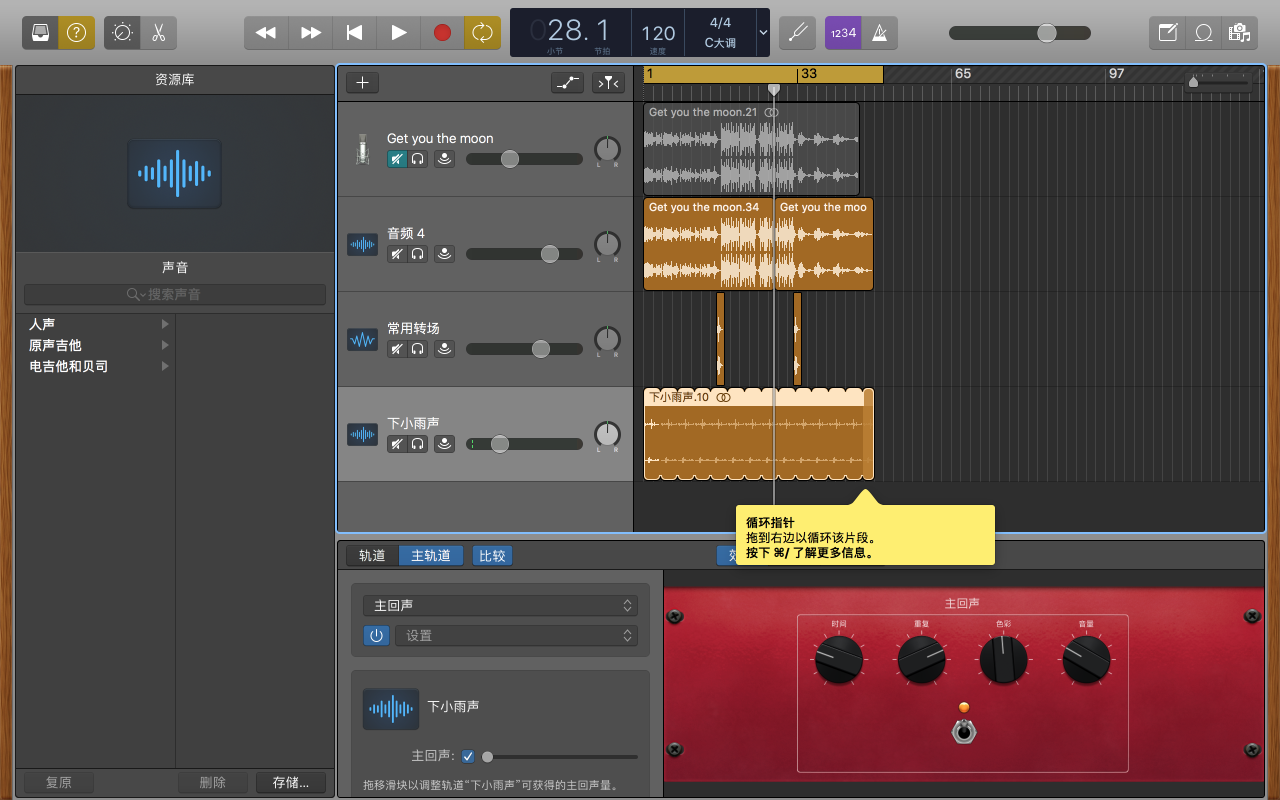
Task: Switch to the 轨道 tab
Action: pyautogui.click(x=372, y=556)
